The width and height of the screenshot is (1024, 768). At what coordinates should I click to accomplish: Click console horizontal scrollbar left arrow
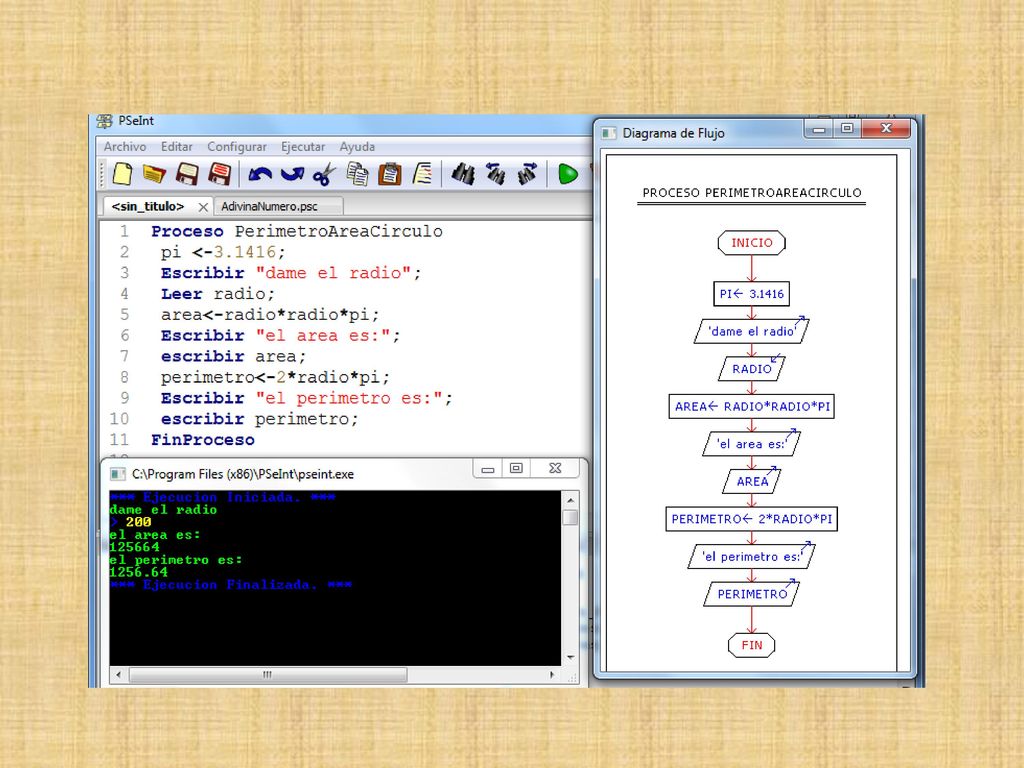pyautogui.click(x=118, y=675)
